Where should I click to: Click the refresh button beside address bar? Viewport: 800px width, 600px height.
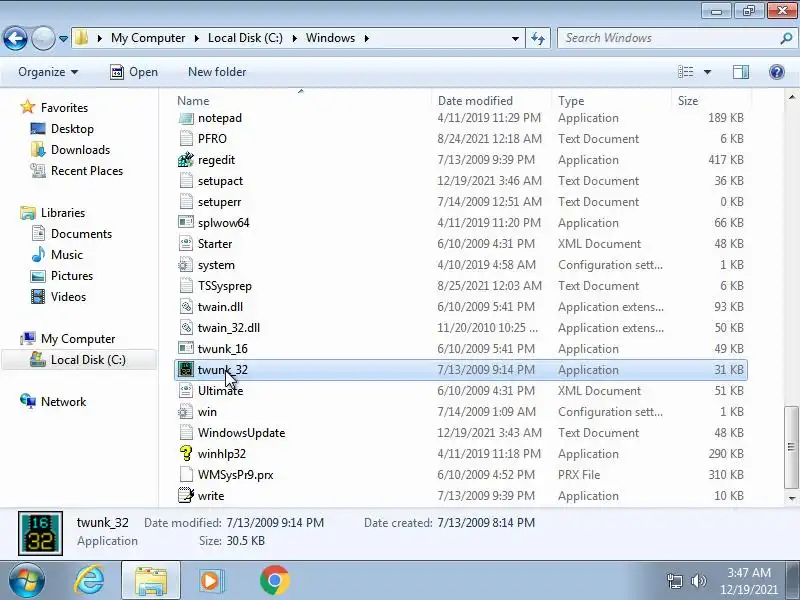(x=538, y=38)
